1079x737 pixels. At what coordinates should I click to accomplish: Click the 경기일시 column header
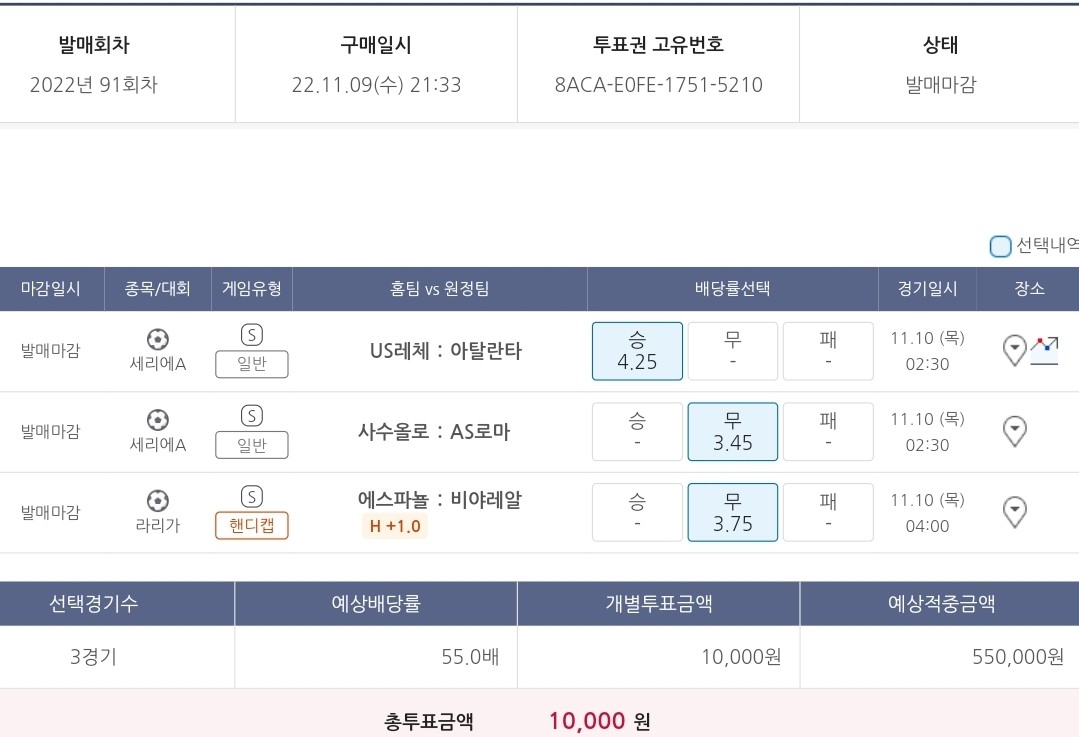[927, 288]
